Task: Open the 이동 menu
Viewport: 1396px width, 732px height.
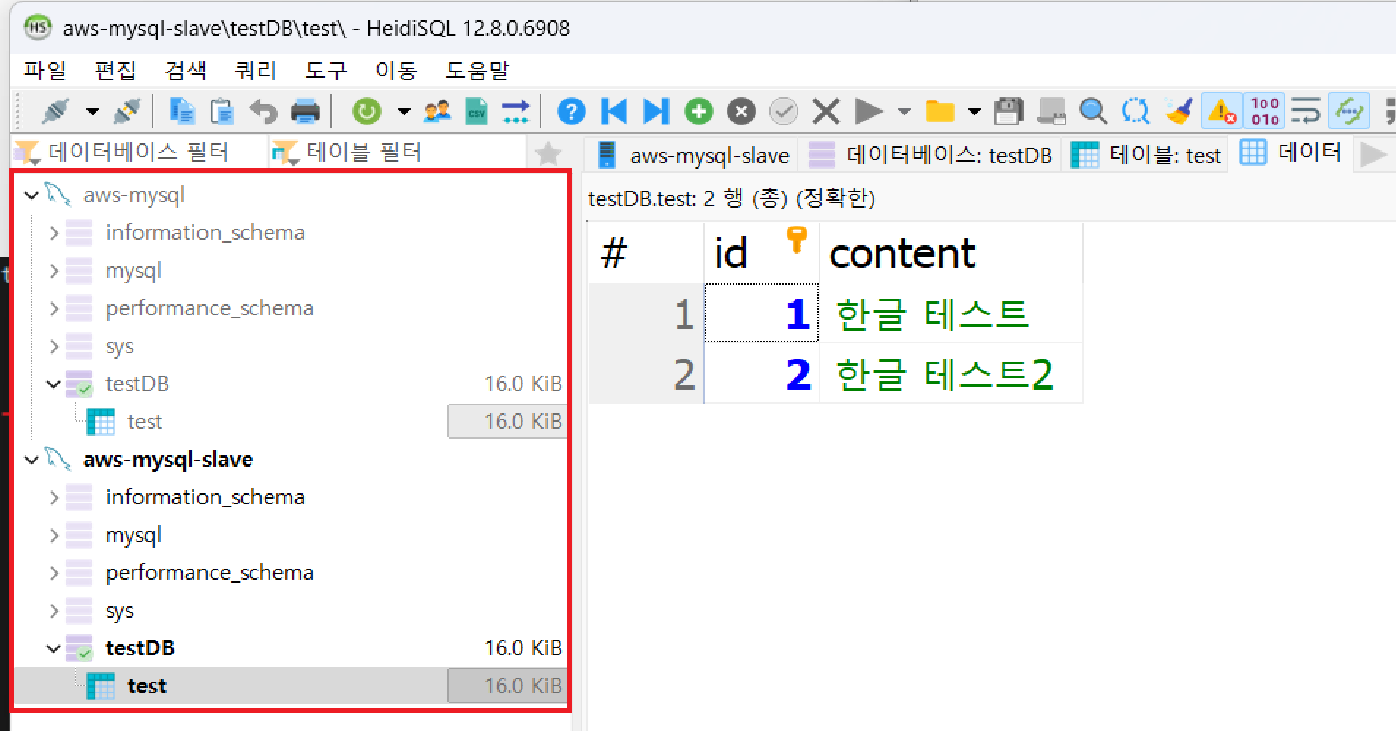Action: tap(395, 70)
